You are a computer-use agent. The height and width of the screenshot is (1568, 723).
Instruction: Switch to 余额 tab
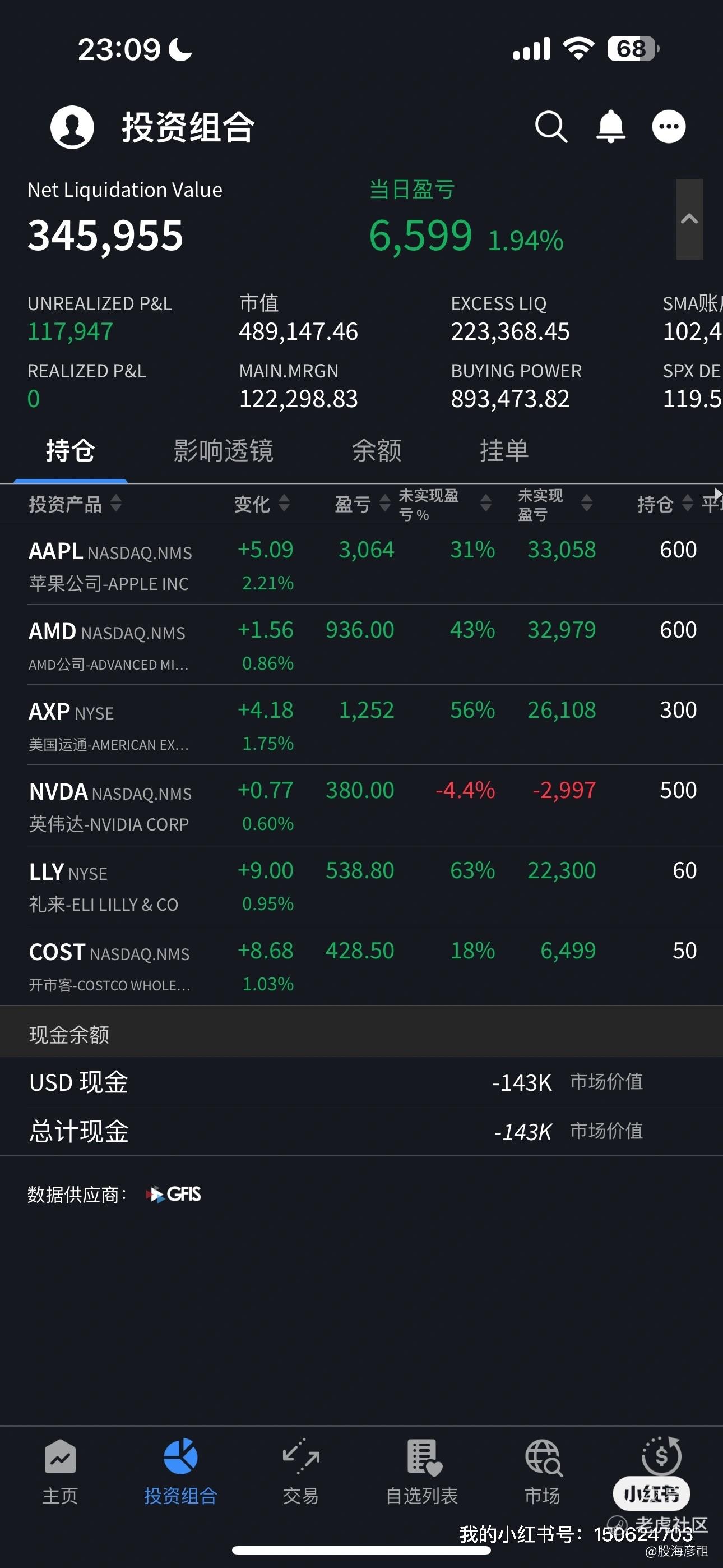pyautogui.click(x=377, y=450)
